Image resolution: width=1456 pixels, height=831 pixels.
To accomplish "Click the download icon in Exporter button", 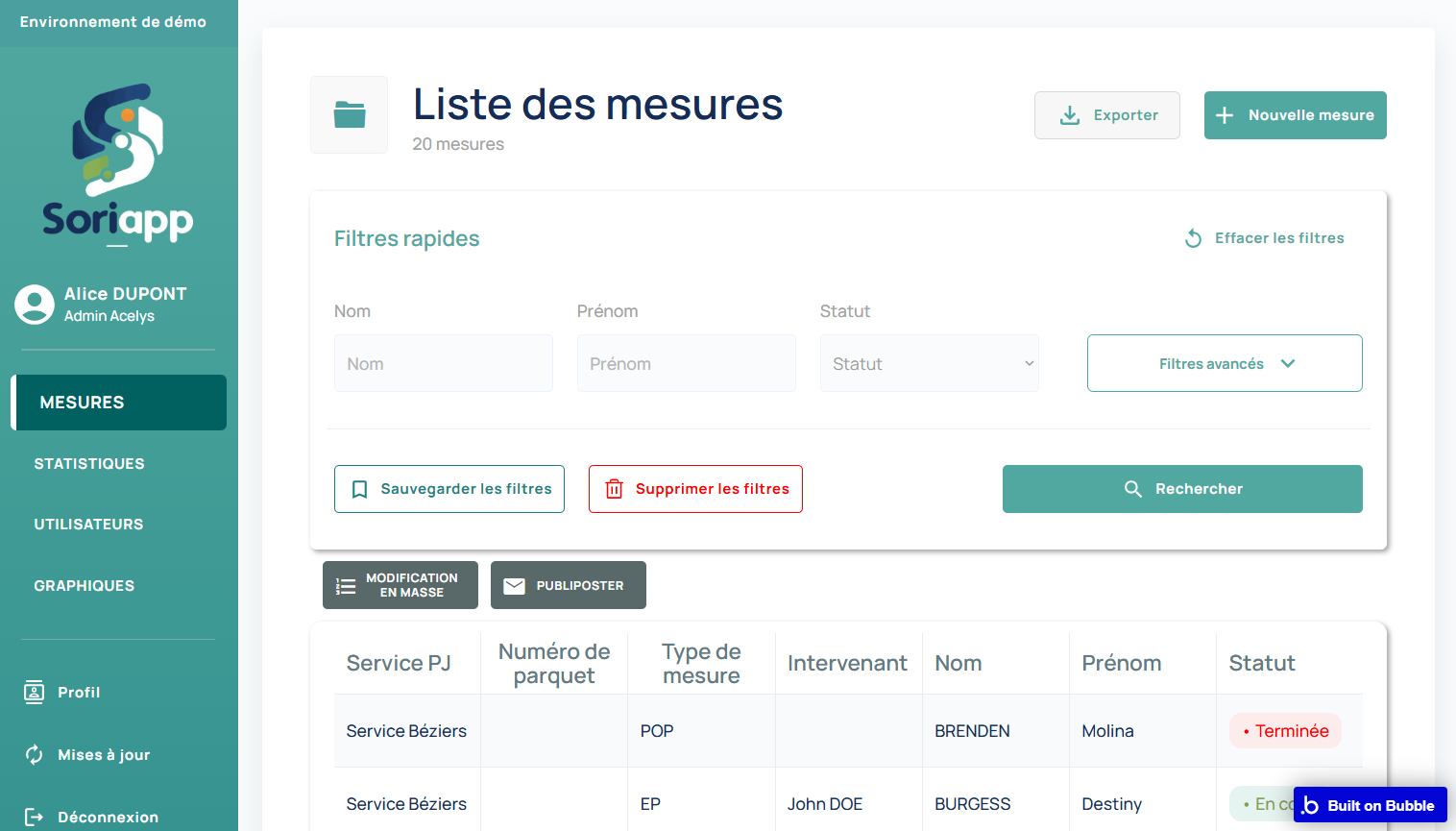I will [1069, 115].
